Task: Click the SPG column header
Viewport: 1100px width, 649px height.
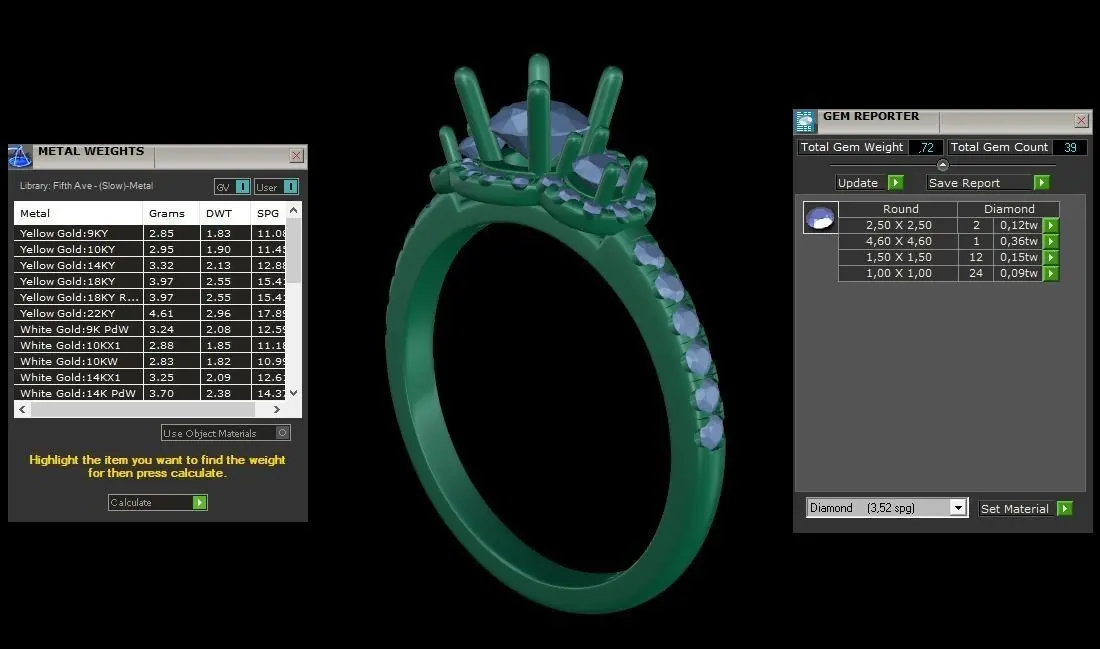Action: pyautogui.click(x=269, y=213)
